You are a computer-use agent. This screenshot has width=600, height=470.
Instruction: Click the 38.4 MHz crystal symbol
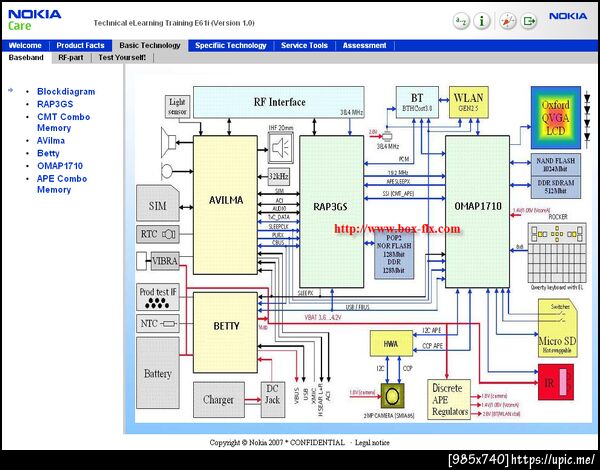click(x=387, y=135)
